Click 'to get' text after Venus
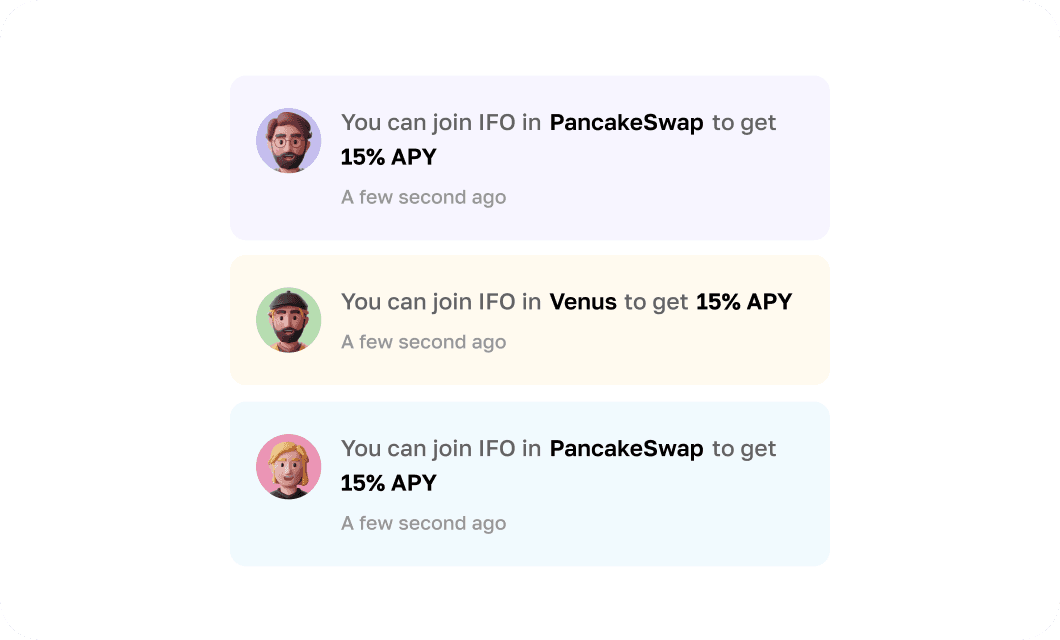Image resolution: width=1060 pixels, height=640 pixels. pos(656,302)
